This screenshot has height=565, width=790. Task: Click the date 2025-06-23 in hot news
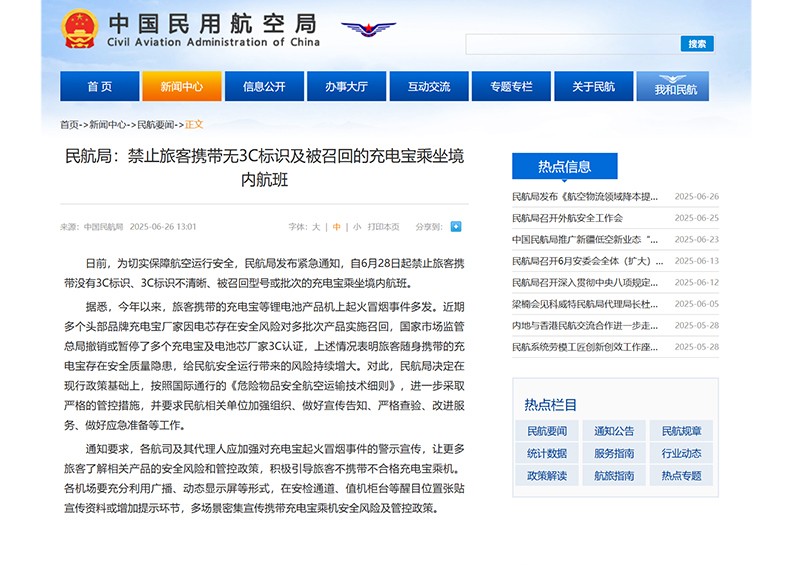[x=697, y=239]
